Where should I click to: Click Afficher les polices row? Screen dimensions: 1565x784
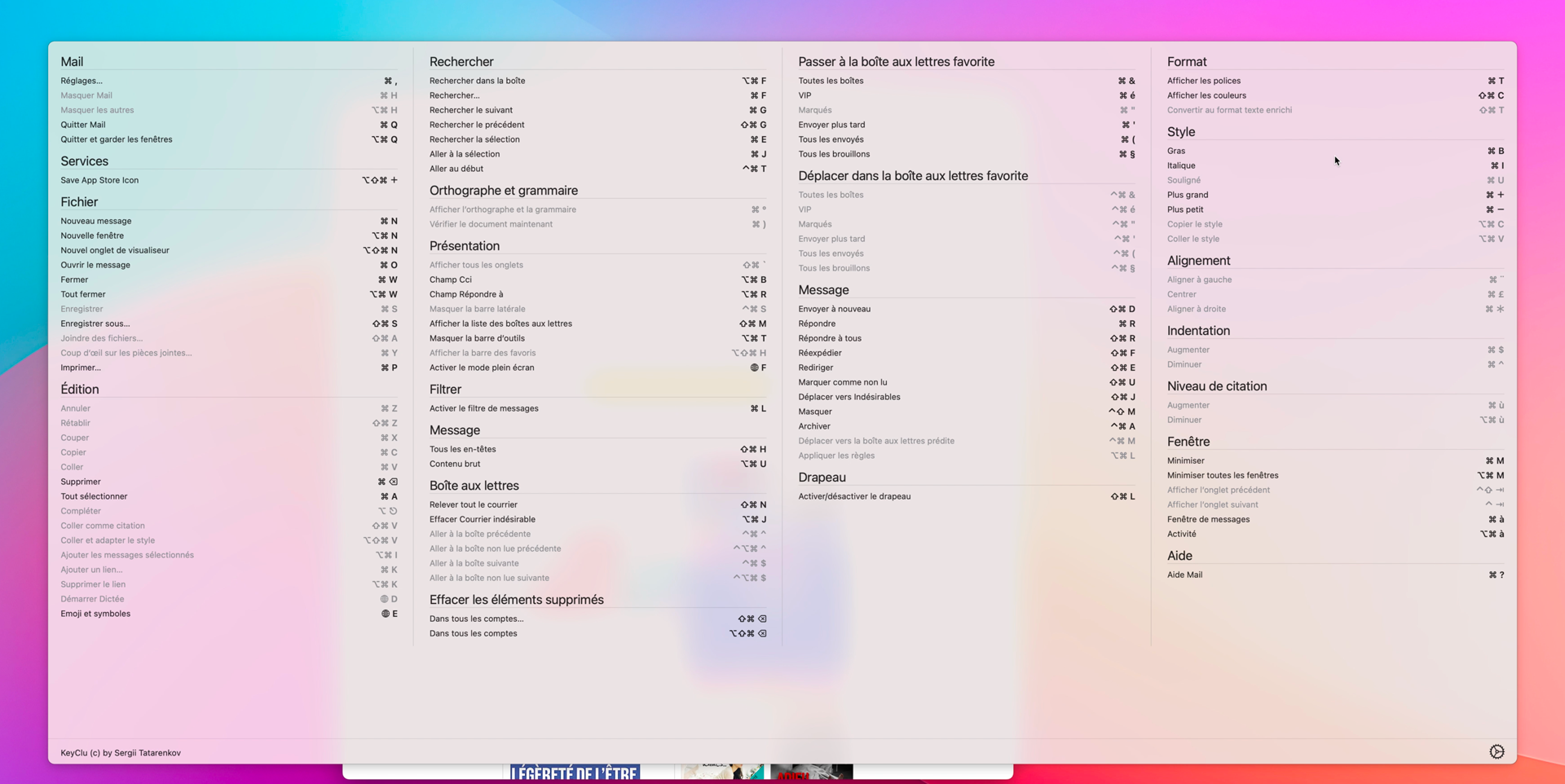point(1336,81)
